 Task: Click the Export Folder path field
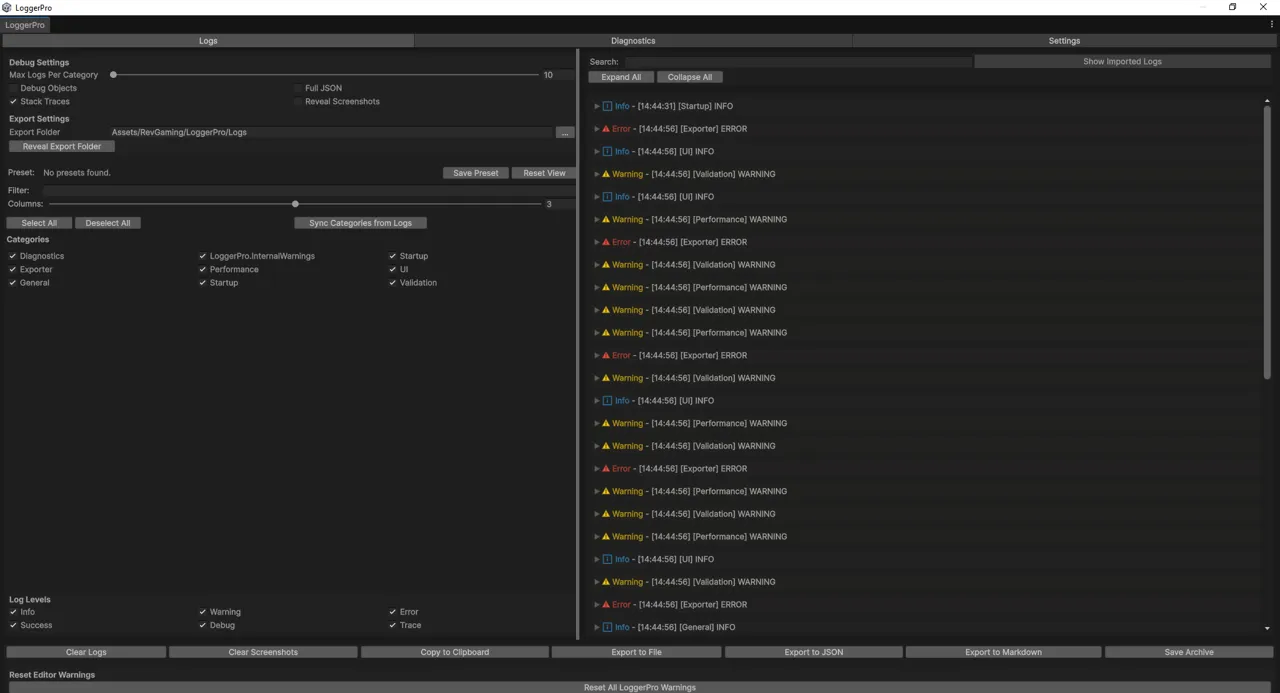click(x=331, y=132)
